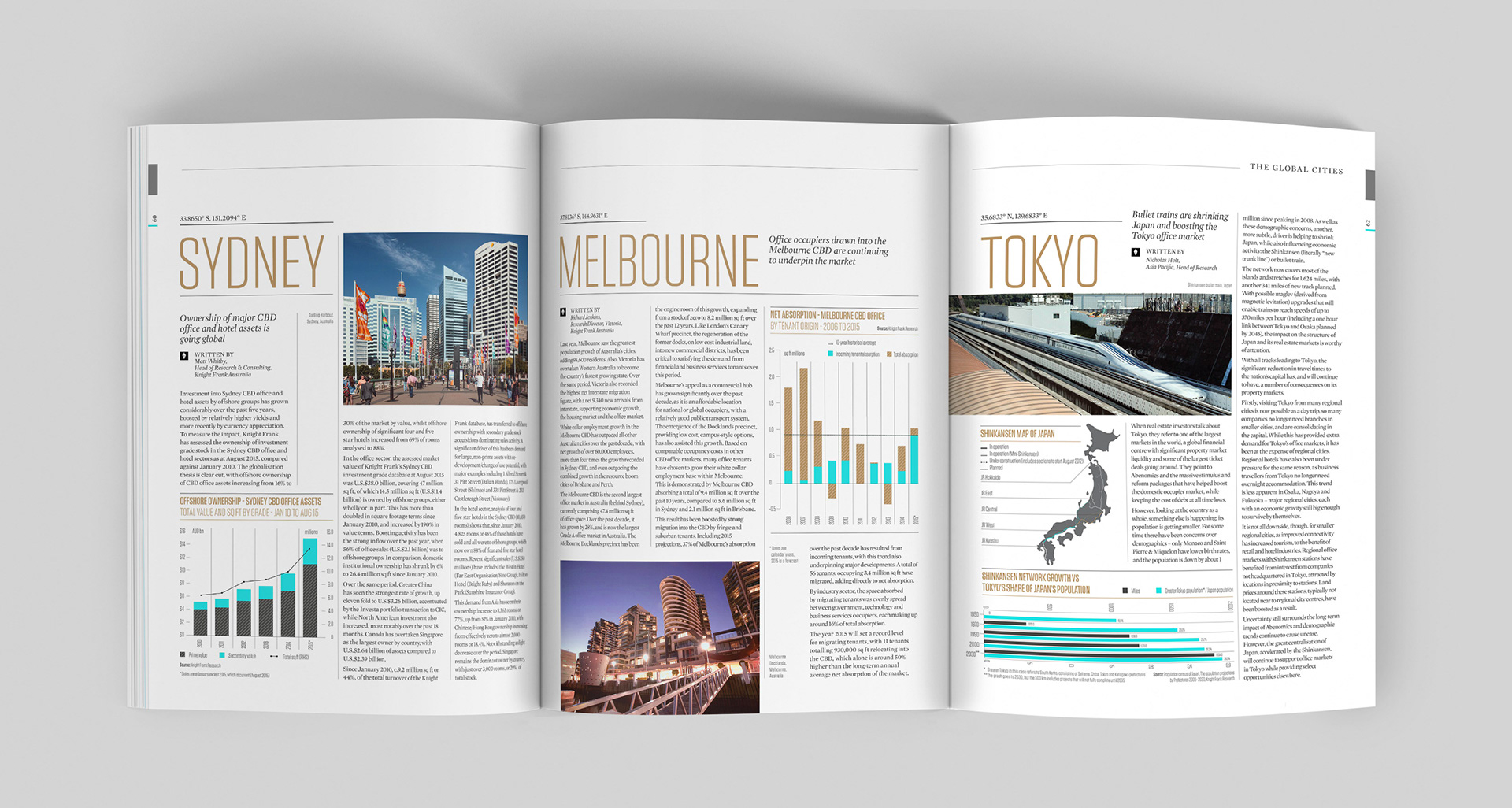Click 'Source: Knight Frank Research' in Melbourne chart
The image size is (1512, 808).
click(x=897, y=328)
